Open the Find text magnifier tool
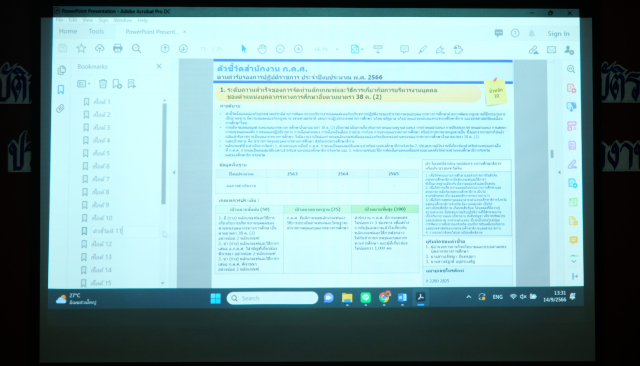640x366 pixels. [x=136, y=49]
